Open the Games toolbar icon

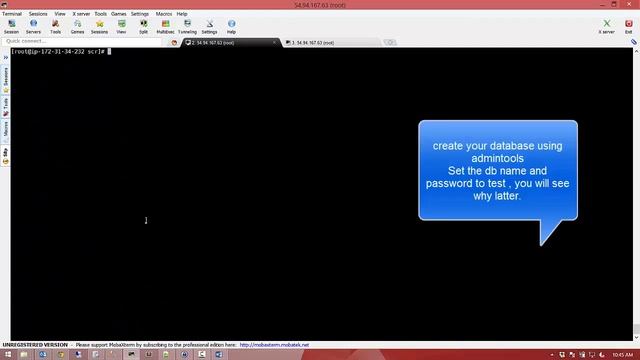[x=78, y=27]
